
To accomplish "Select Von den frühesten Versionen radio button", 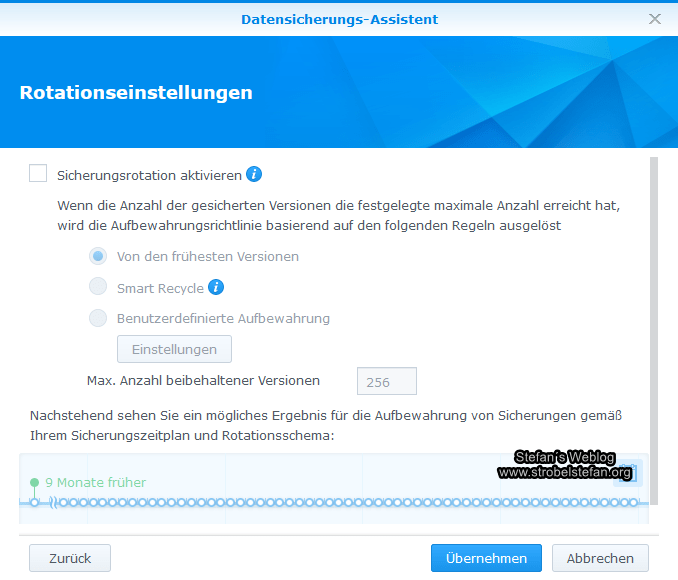I will [x=98, y=256].
